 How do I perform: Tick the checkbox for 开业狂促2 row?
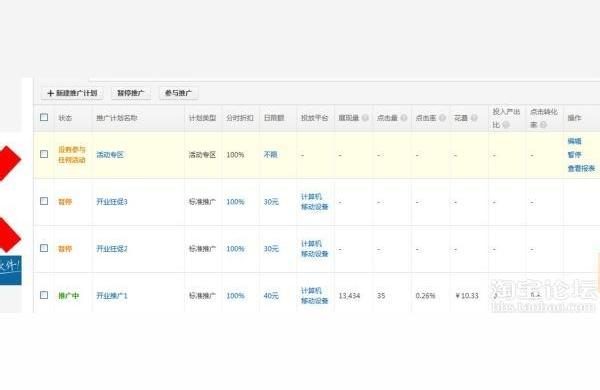click(x=44, y=248)
